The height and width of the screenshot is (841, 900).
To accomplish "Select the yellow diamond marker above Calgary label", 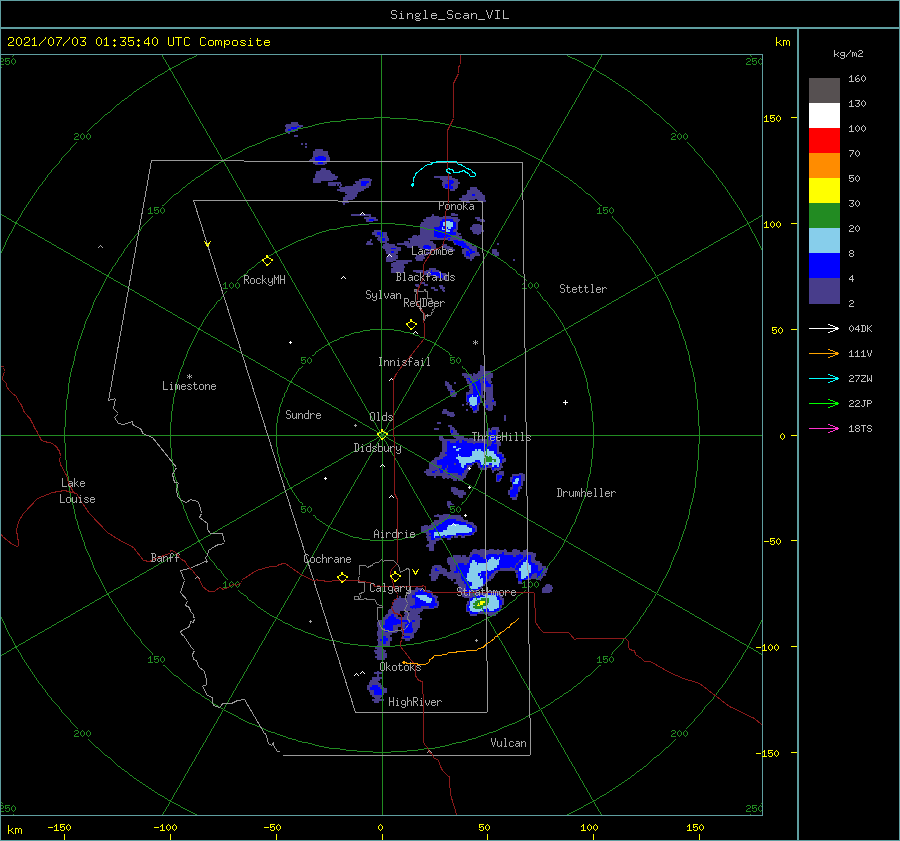I will pos(395,576).
